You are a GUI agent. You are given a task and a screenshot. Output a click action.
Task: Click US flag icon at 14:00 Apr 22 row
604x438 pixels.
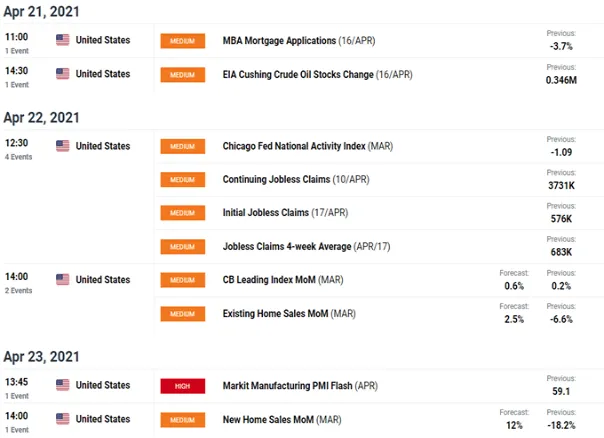pos(62,280)
